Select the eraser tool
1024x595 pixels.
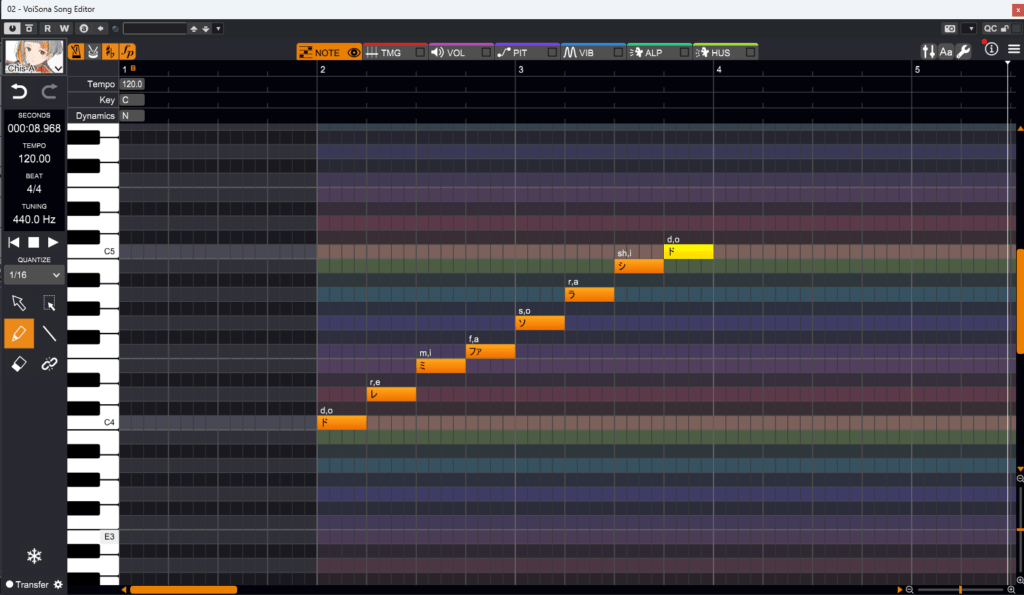(x=19, y=364)
